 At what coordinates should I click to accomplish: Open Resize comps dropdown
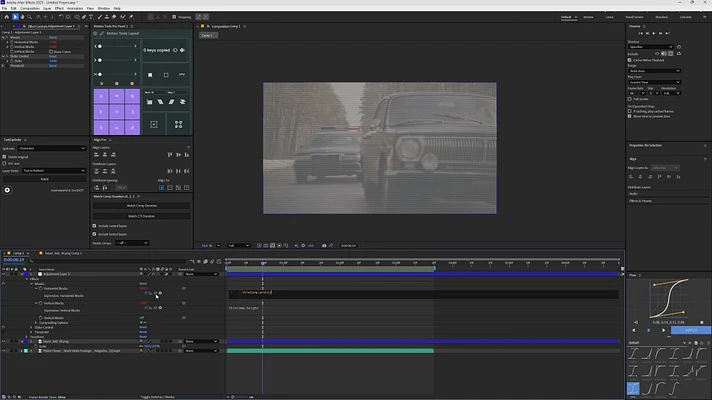point(132,243)
